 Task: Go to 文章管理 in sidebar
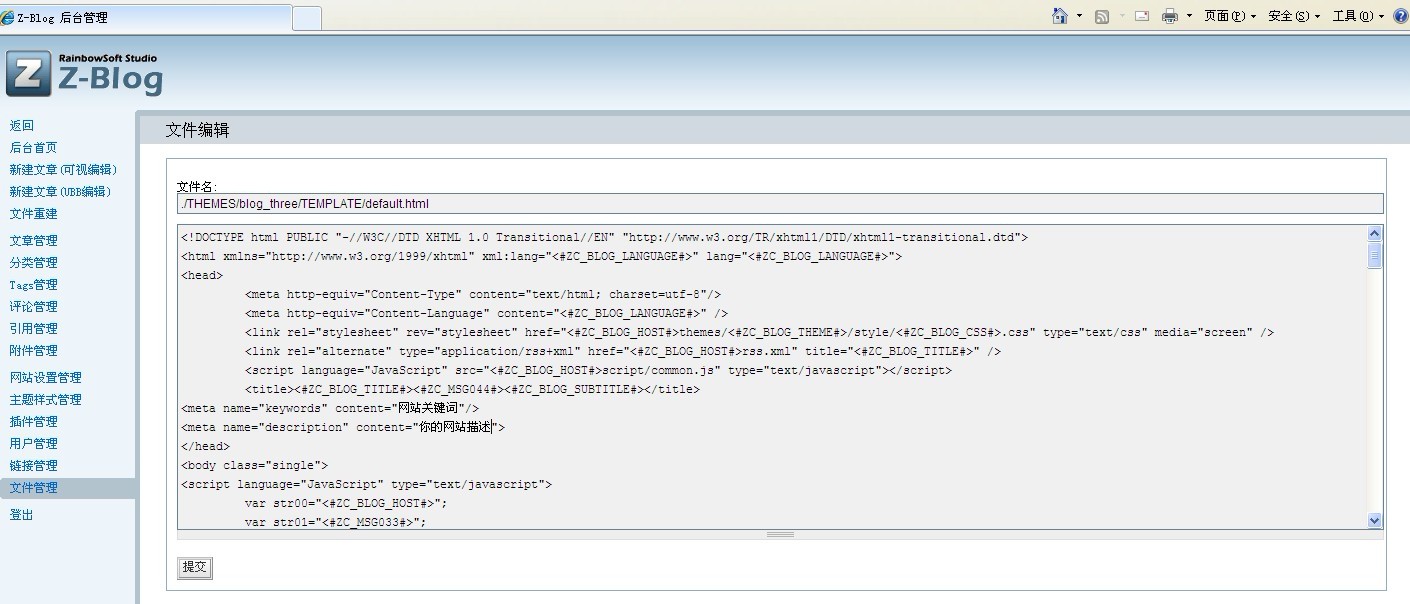click(33, 240)
